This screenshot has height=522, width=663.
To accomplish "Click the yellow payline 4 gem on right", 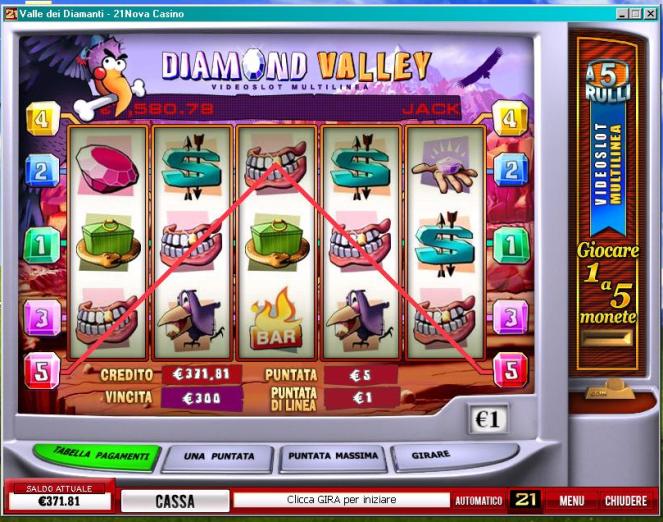I will pos(510,119).
